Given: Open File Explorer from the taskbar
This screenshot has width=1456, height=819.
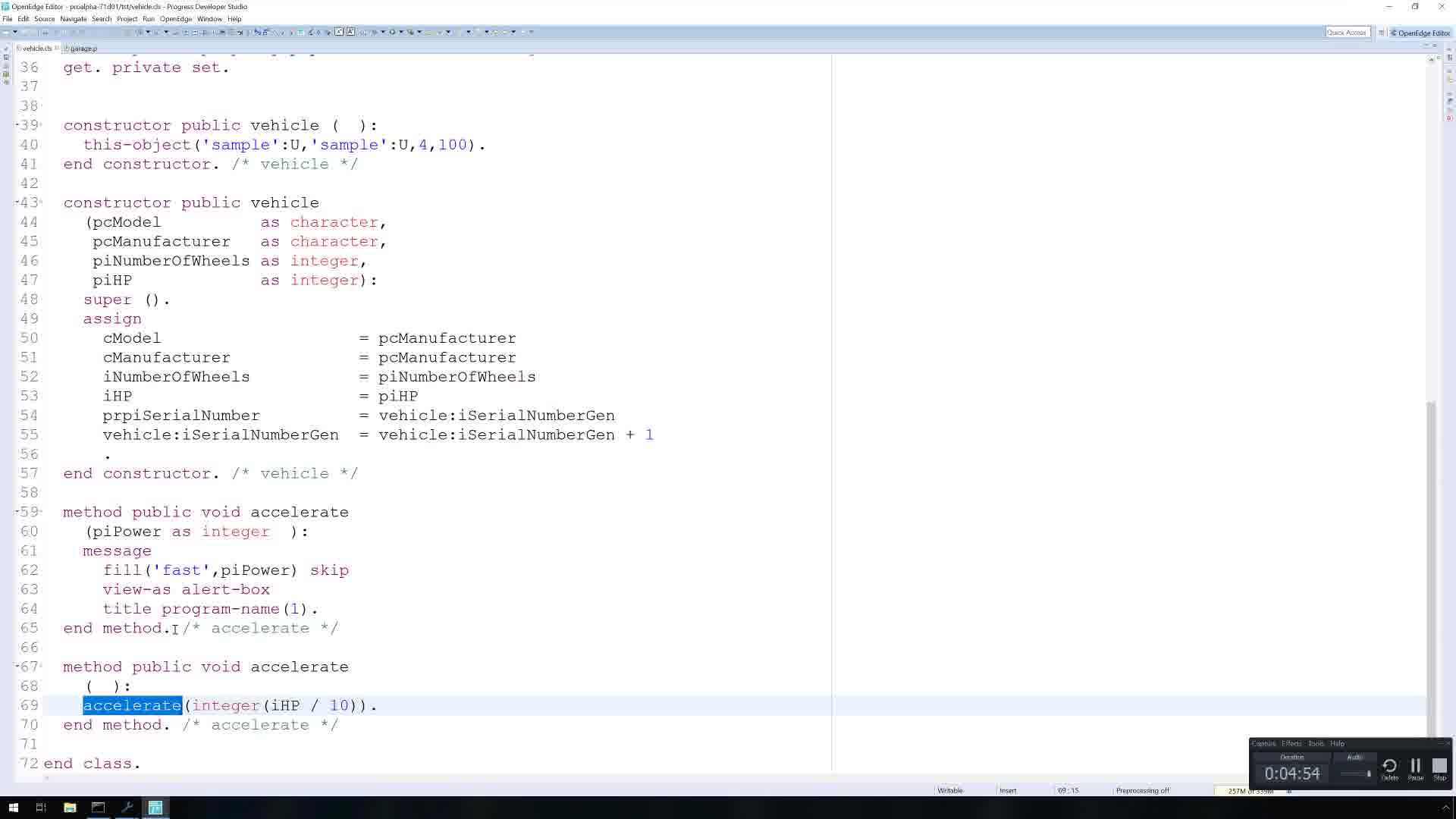Looking at the screenshot, I should tap(70, 808).
